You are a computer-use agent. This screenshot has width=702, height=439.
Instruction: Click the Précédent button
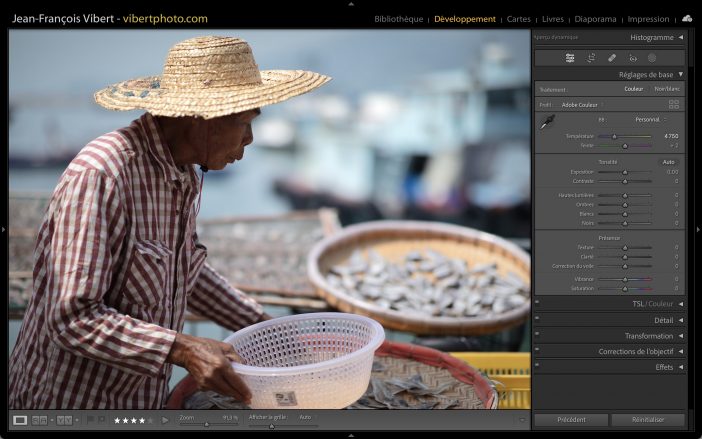[571, 420]
